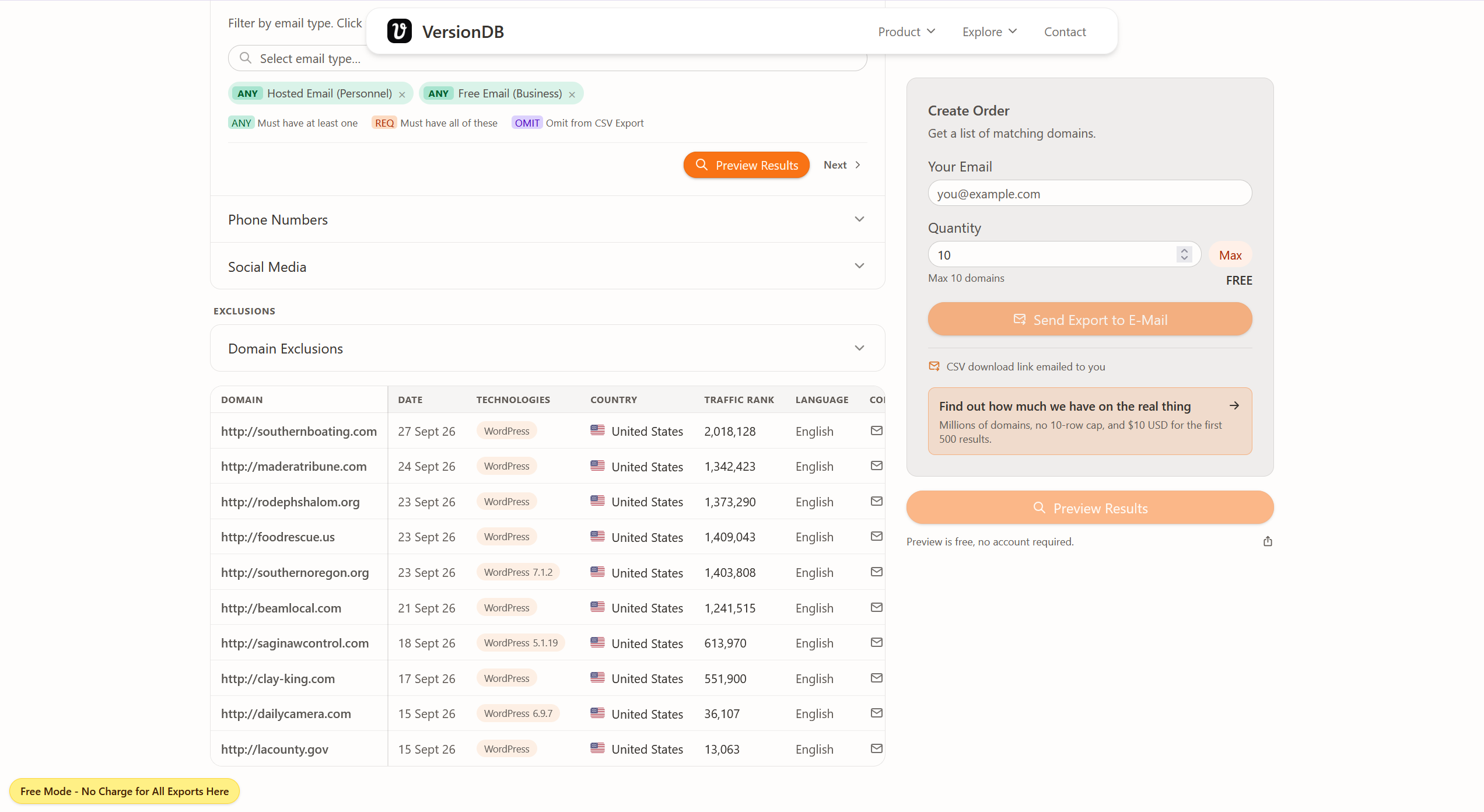
Task: Click the US flag in lacounty.gov row
Action: point(597,748)
